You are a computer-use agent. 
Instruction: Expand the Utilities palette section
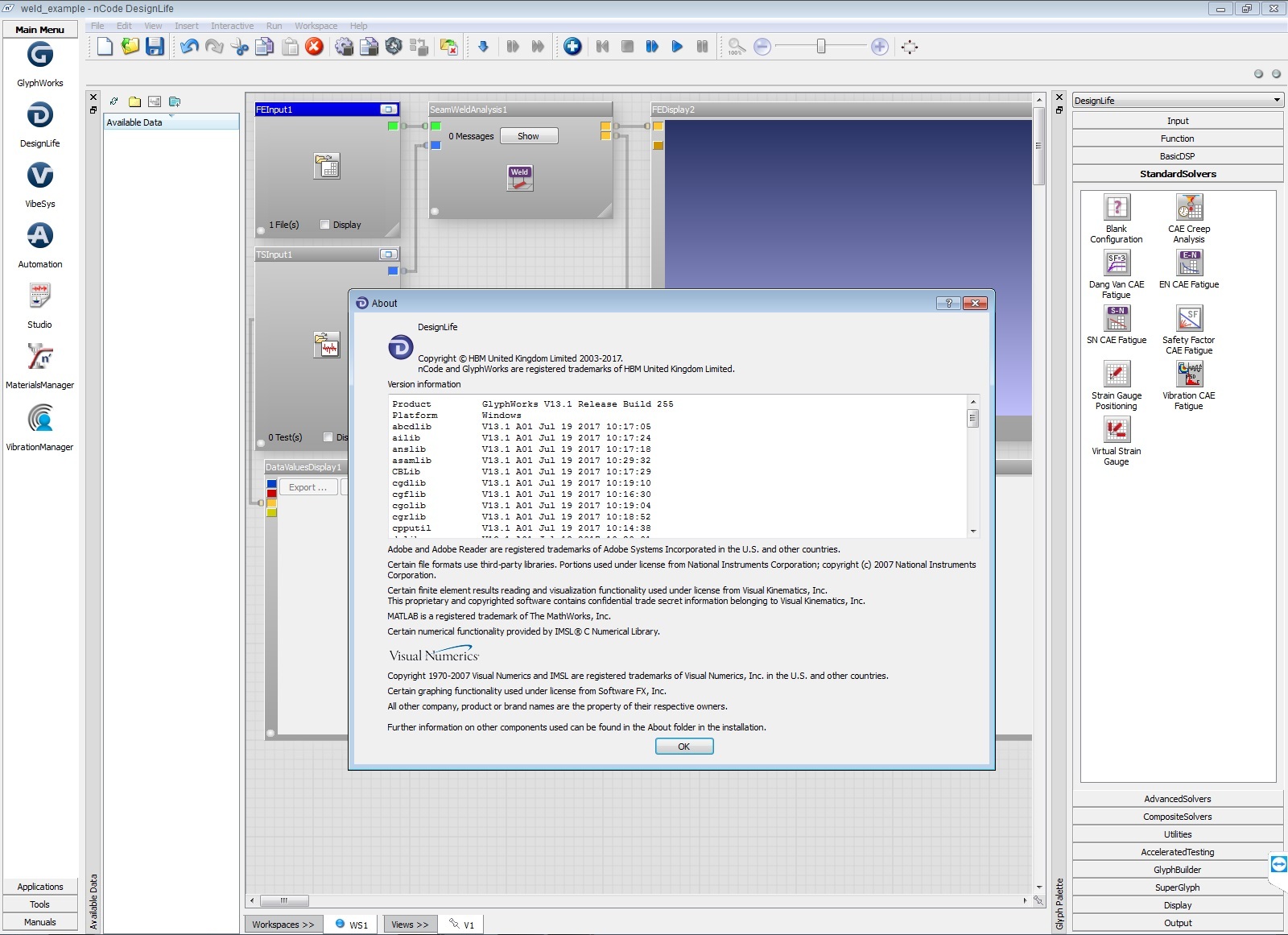1178,834
